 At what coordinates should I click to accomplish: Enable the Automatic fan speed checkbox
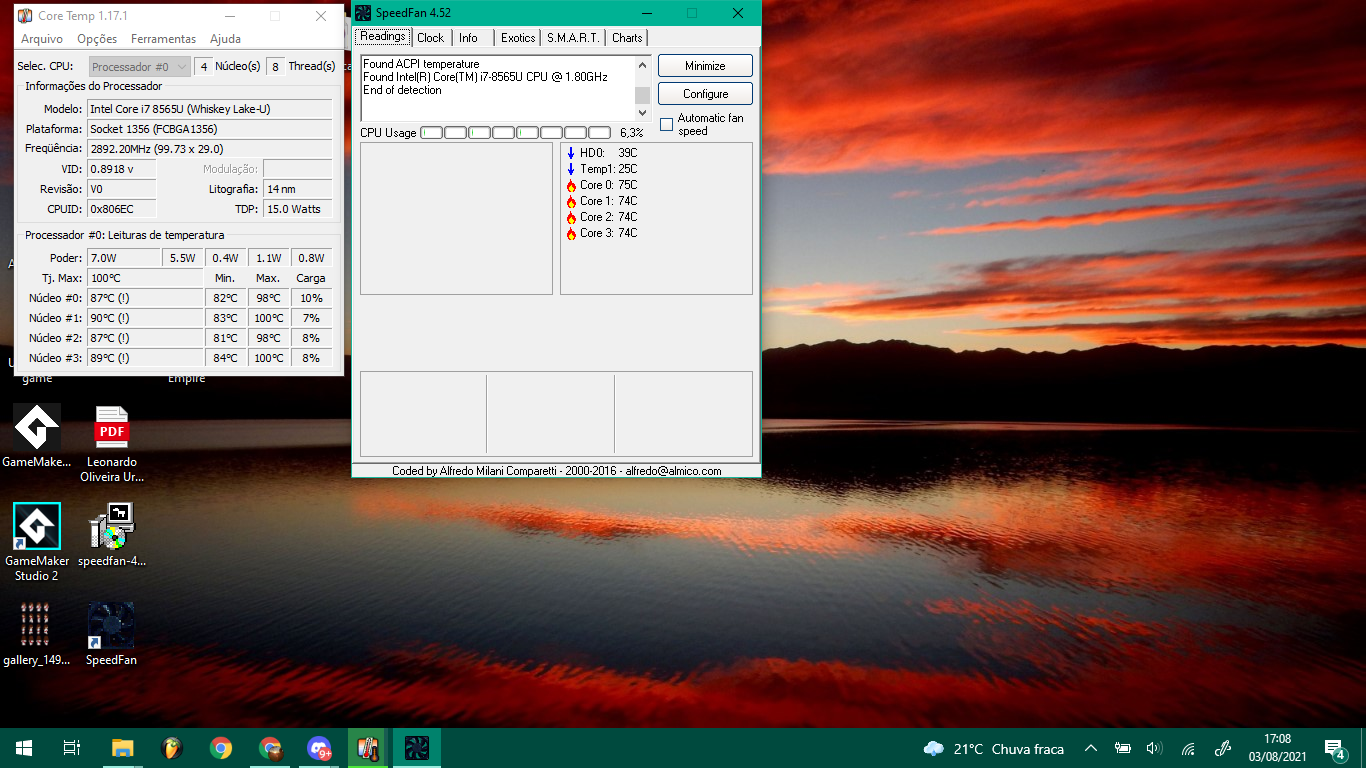pyautogui.click(x=666, y=125)
